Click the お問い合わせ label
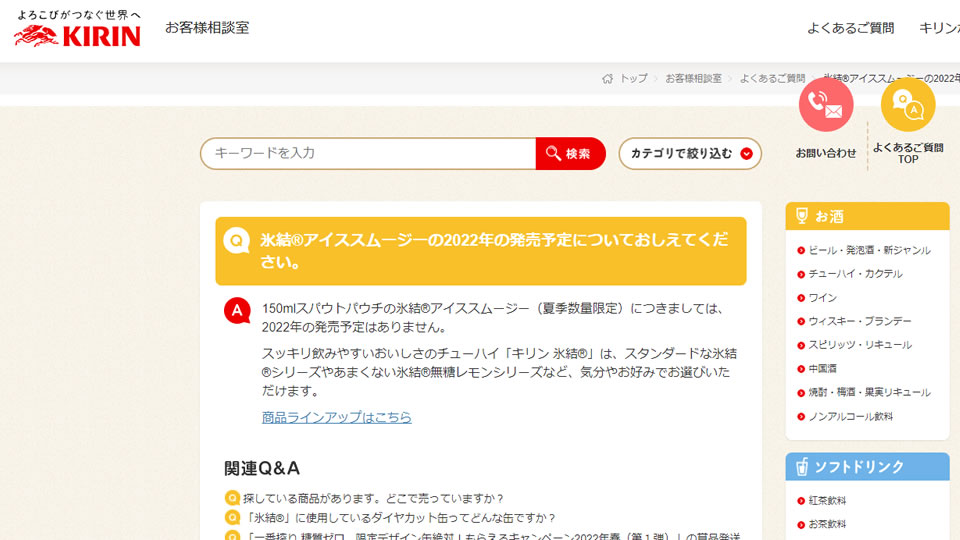This screenshot has height=540, width=960. [826, 153]
